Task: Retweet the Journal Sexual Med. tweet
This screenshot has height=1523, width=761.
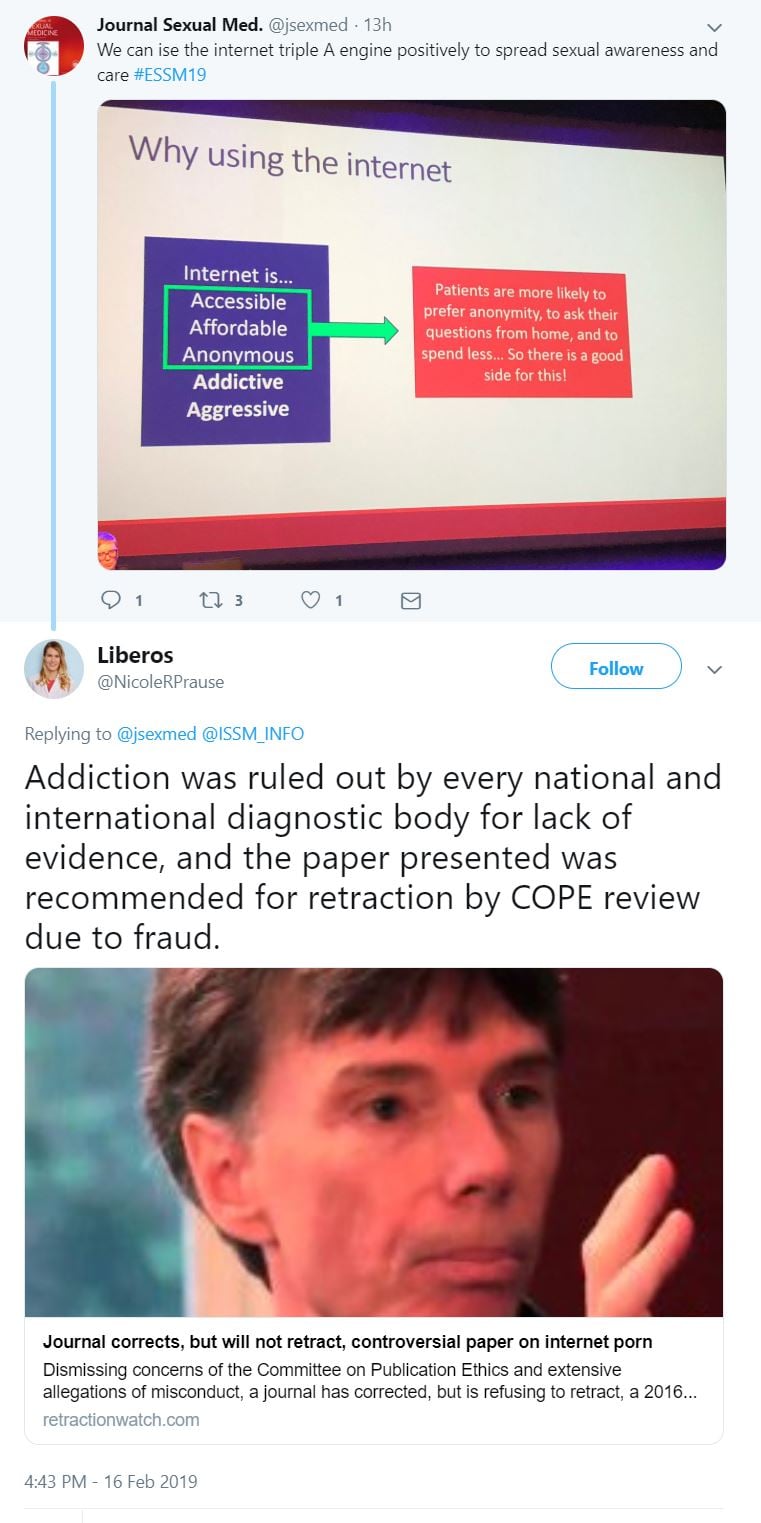Action: point(210,600)
